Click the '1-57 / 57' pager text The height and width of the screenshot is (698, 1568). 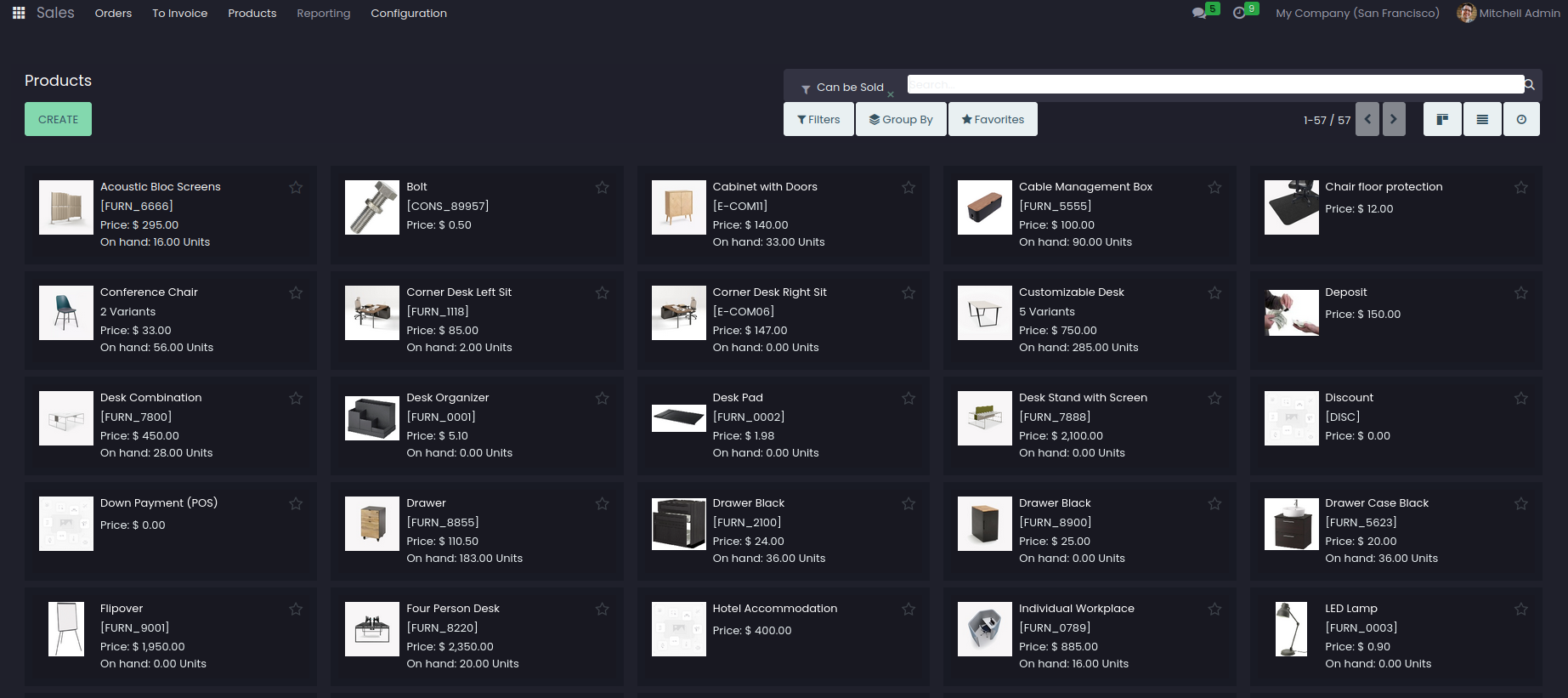[1327, 120]
